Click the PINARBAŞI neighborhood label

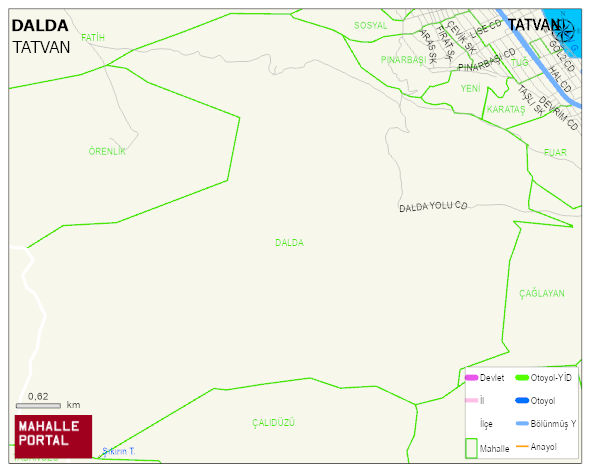pos(403,60)
